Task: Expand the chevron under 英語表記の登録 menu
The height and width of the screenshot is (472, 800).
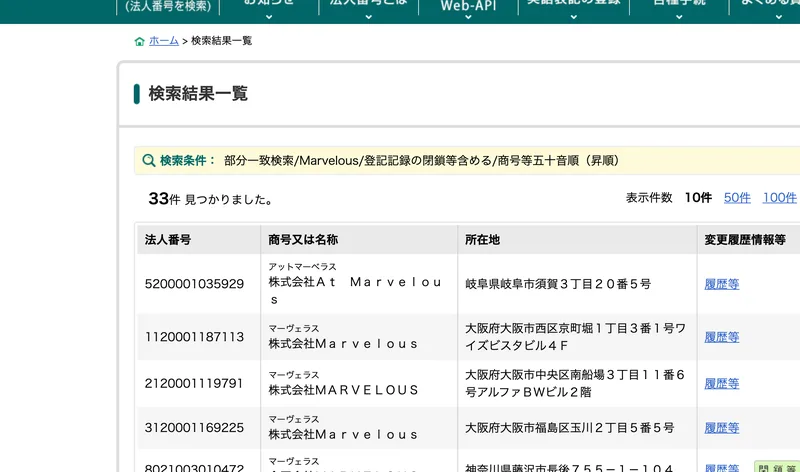Action: [573, 17]
